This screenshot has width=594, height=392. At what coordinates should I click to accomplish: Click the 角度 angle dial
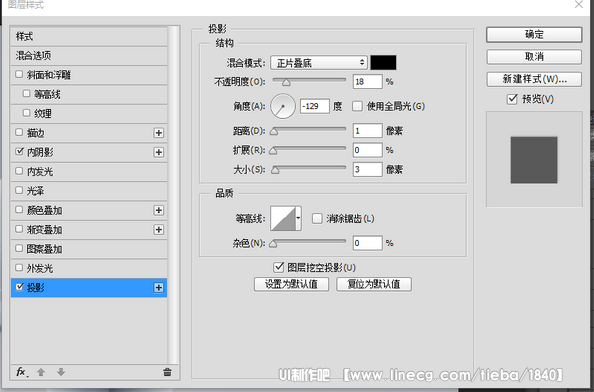click(283, 106)
